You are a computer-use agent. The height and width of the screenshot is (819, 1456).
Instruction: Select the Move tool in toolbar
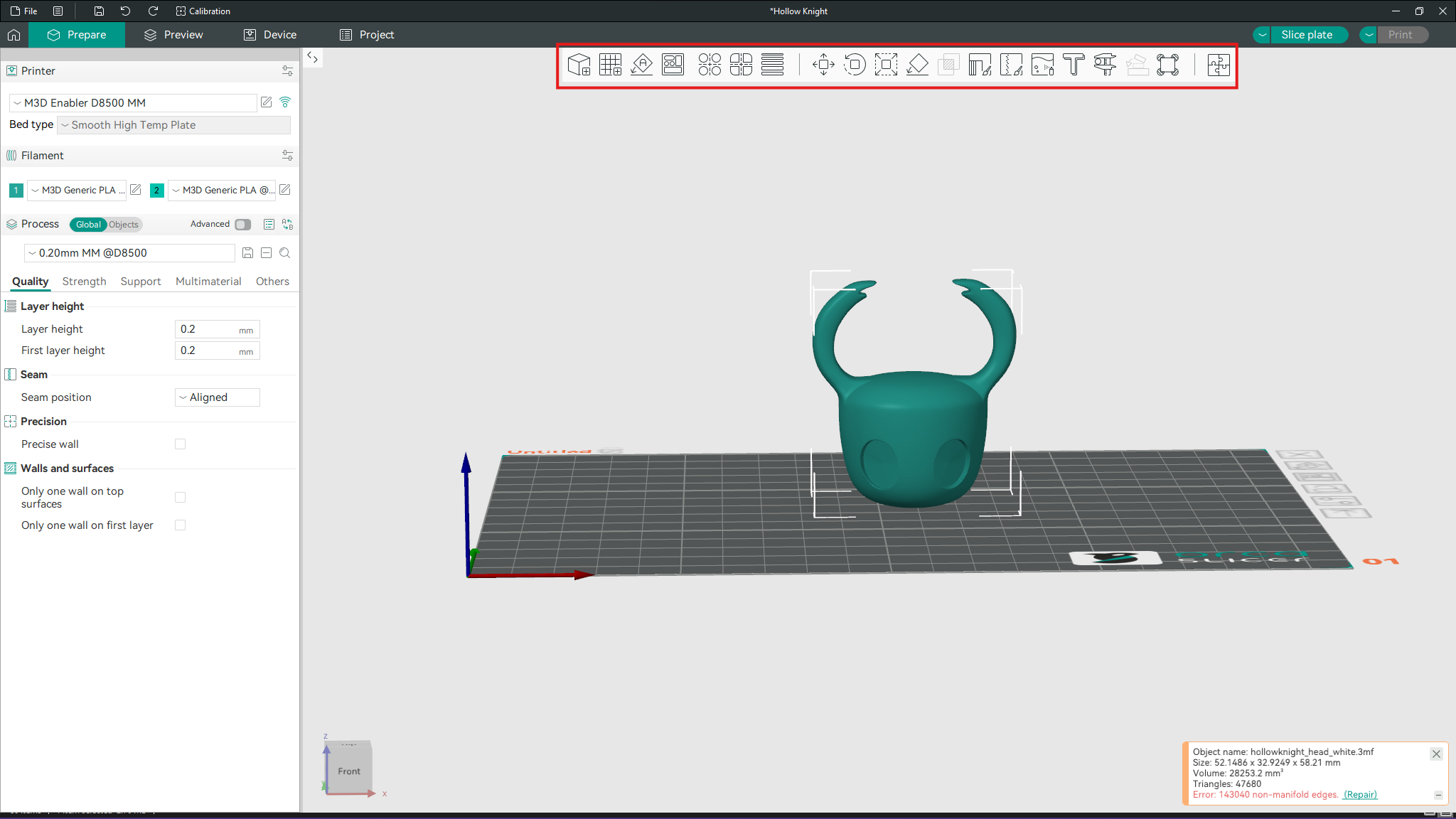(823, 65)
